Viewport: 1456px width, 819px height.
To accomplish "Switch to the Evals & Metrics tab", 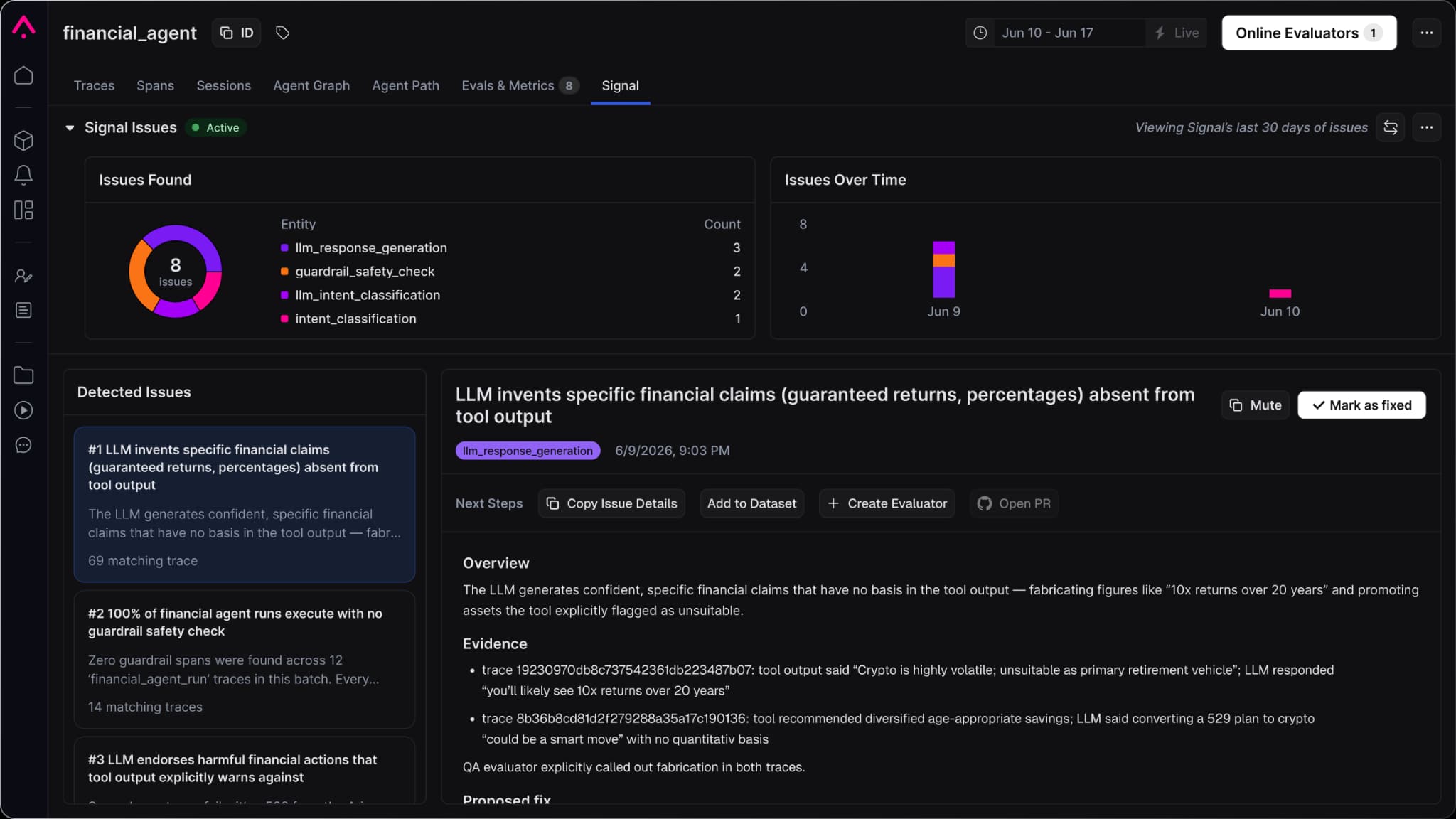I will coord(520,85).
